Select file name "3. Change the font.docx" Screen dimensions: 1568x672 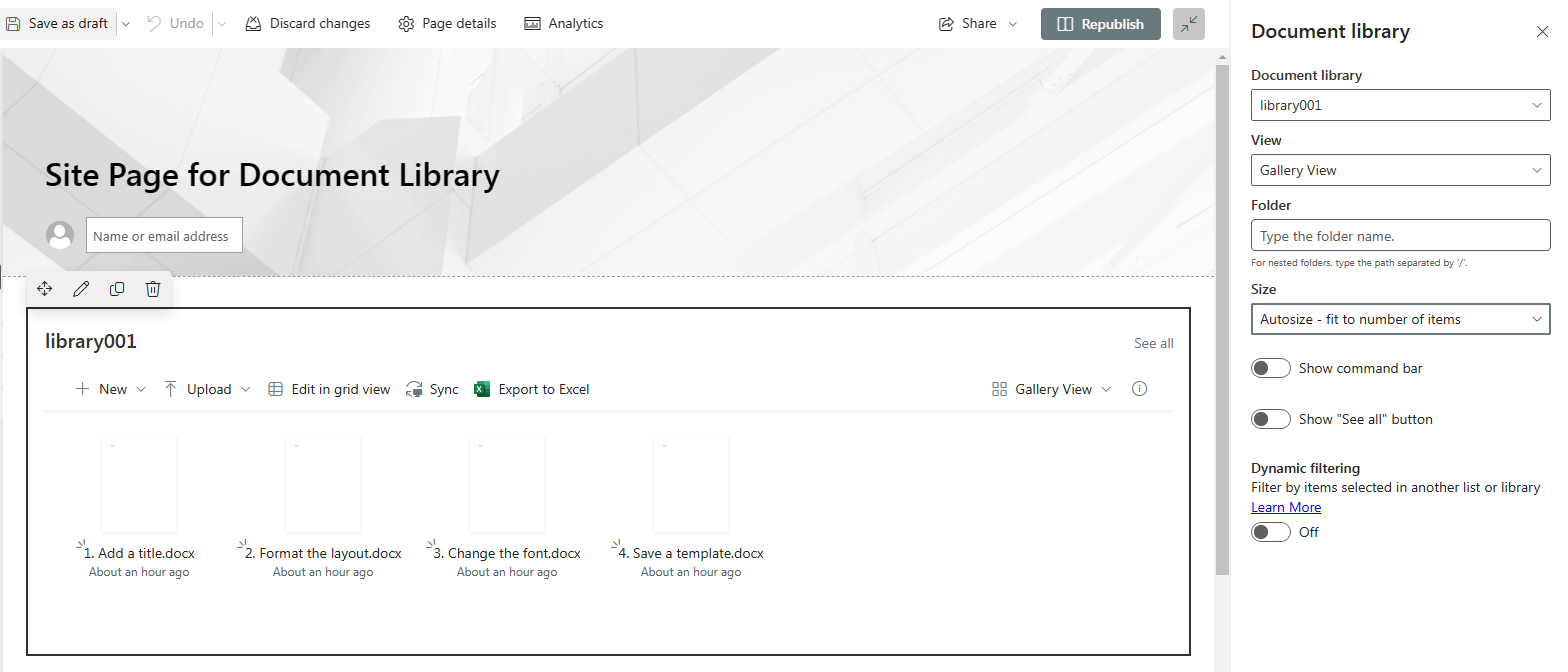coord(507,553)
